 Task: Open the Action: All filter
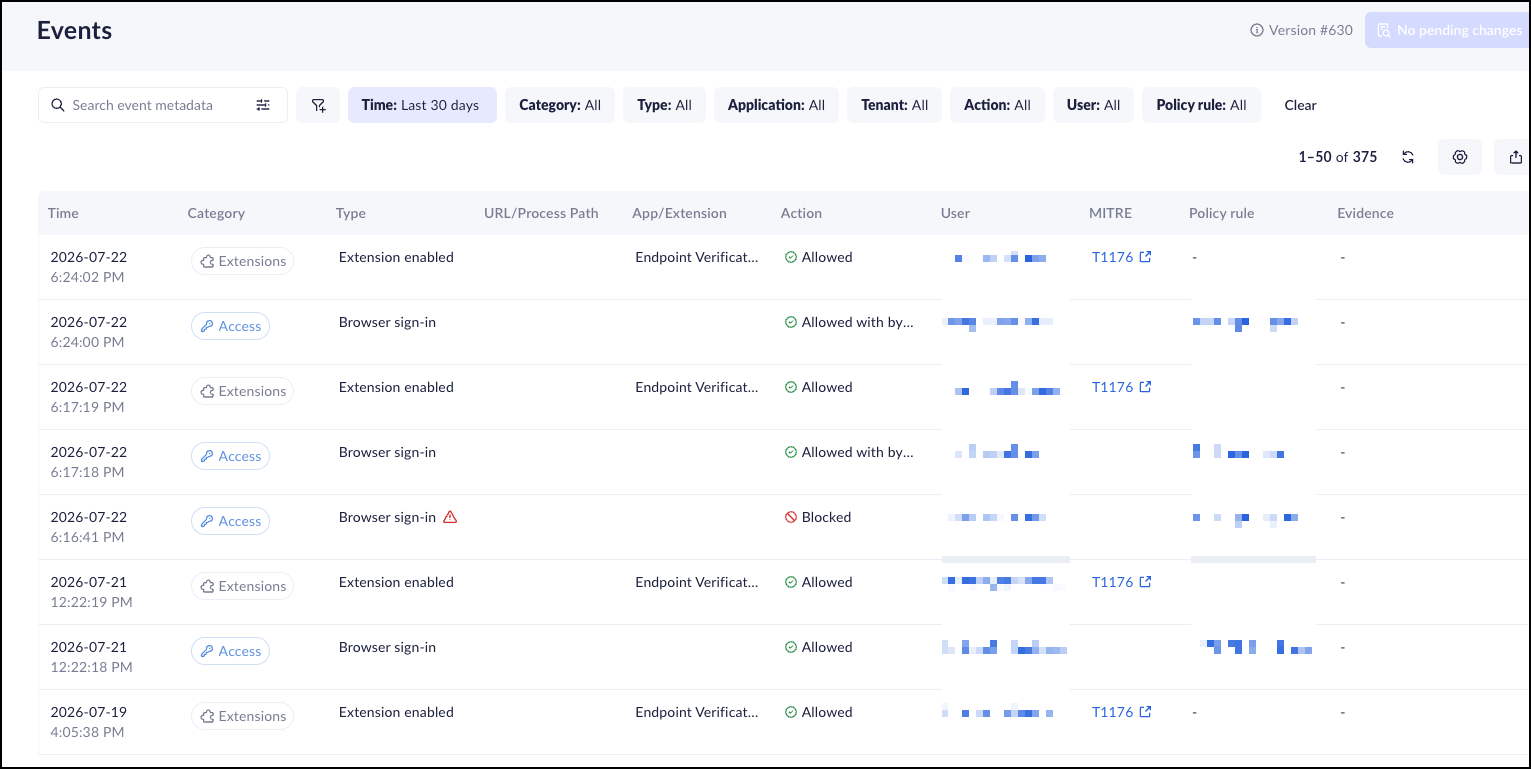click(997, 105)
